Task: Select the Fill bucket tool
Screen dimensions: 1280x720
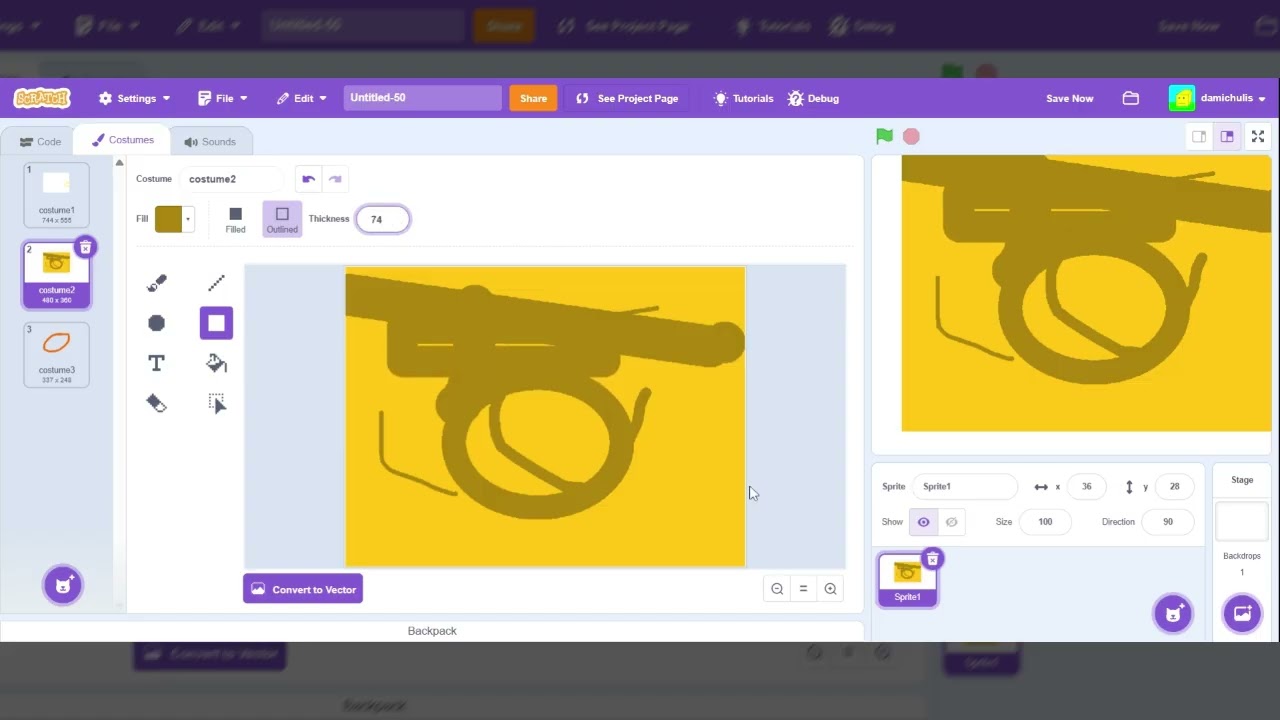Action: [216, 363]
